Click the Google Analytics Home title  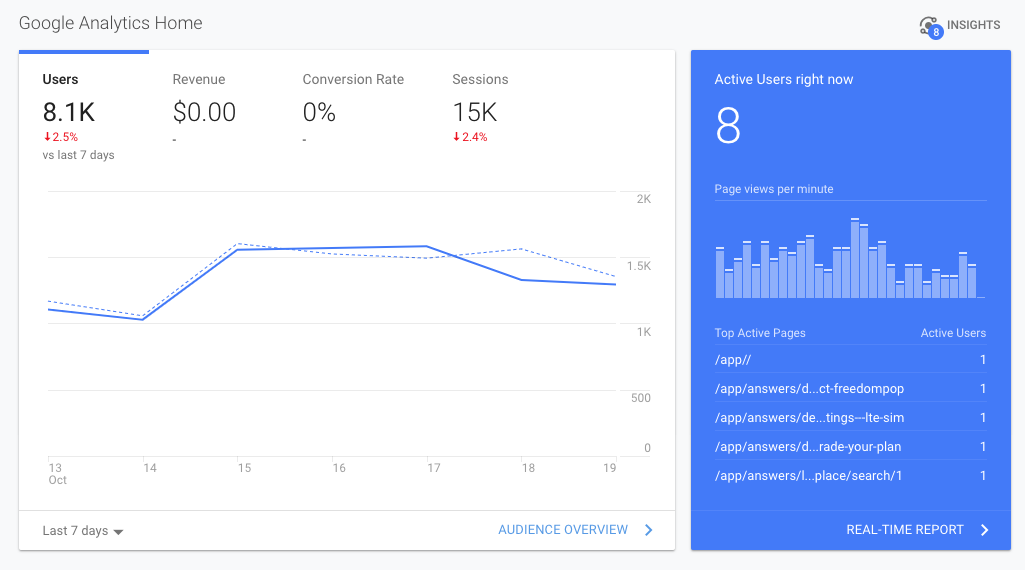pyautogui.click(x=110, y=23)
